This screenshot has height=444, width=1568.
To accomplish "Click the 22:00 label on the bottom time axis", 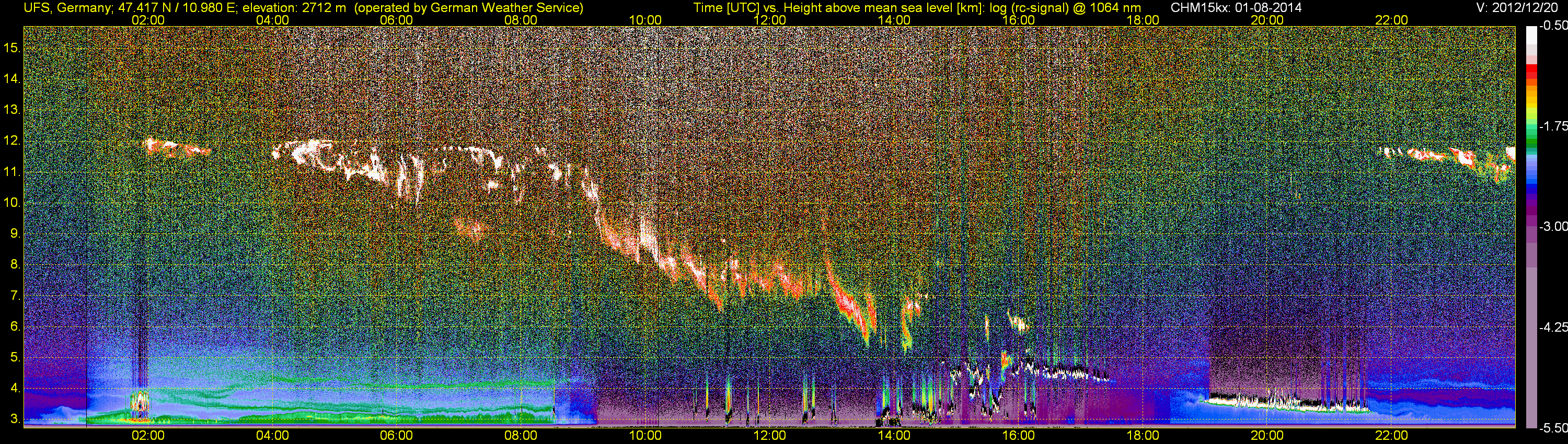I will tap(1391, 436).
